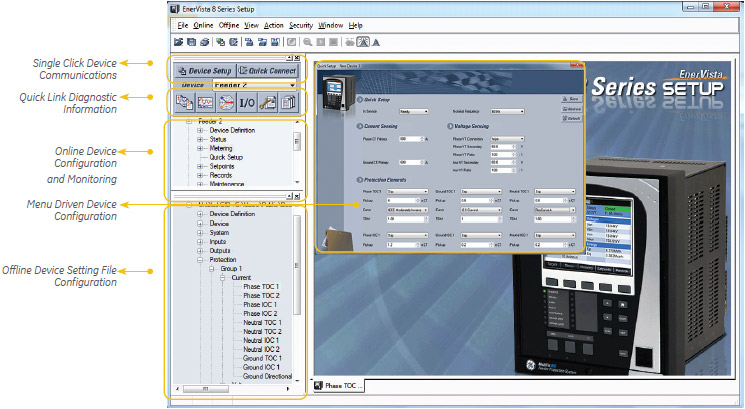Click the Device Setup button
Viewport: 745px width, 409px height.
(204, 71)
